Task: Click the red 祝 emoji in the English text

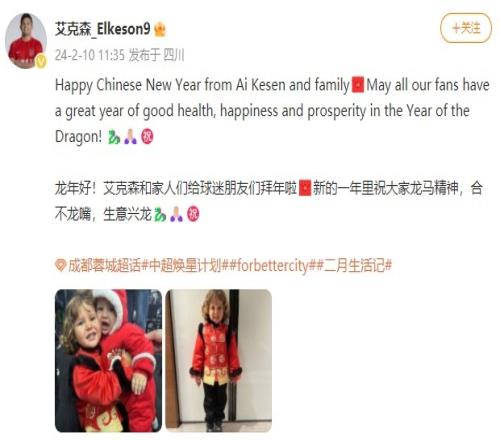Action: tap(147, 137)
